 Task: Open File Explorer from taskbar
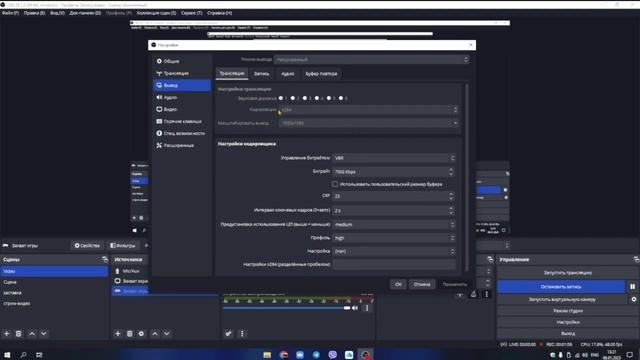pyautogui.click(x=267, y=355)
